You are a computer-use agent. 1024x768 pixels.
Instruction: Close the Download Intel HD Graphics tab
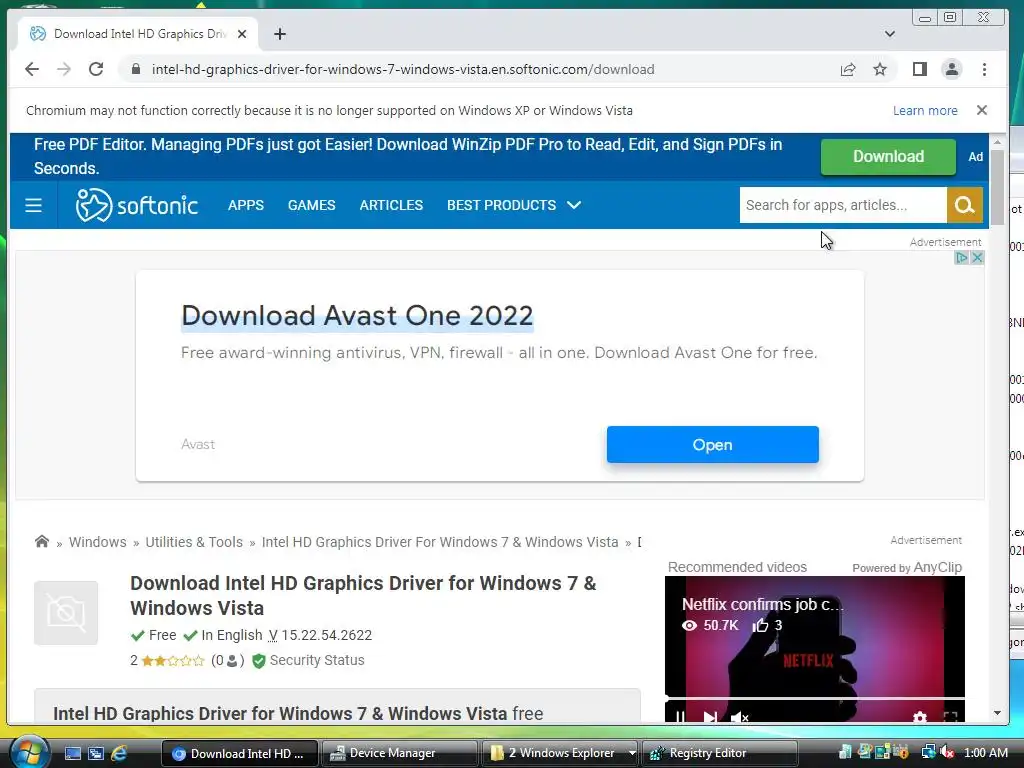pos(242,34)
